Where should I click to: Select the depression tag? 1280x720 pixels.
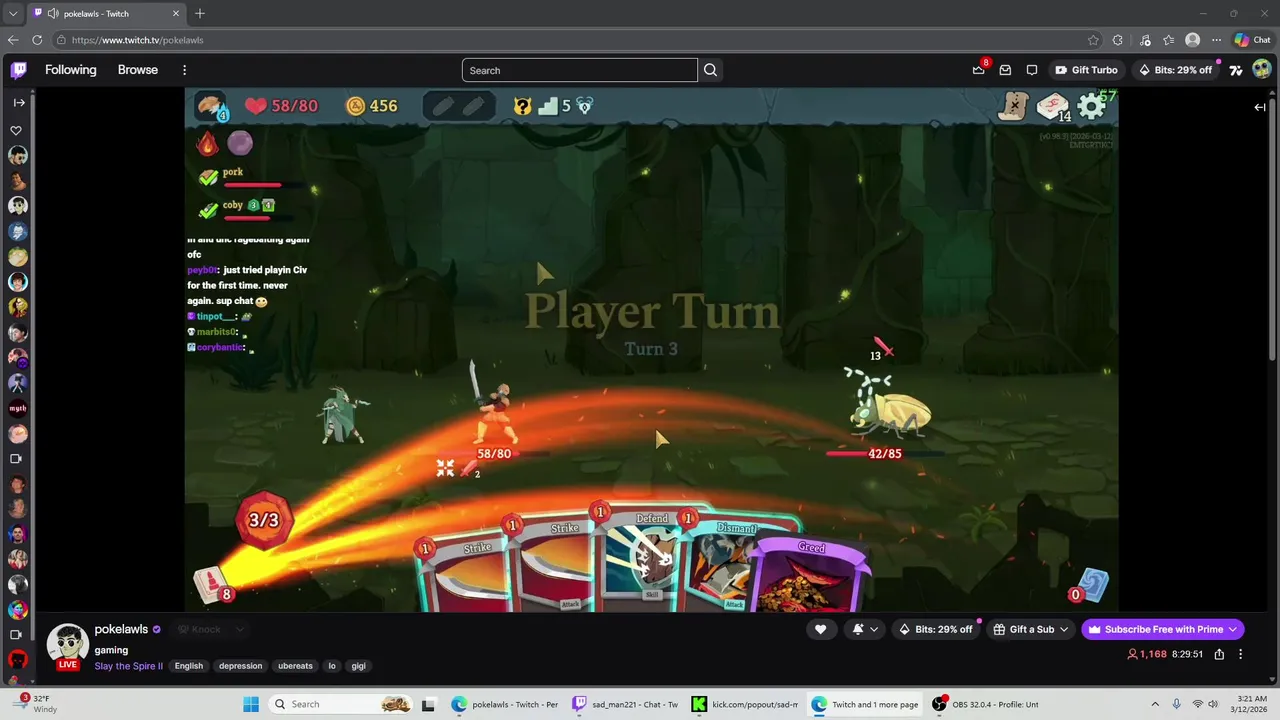[x=240, y=666]
